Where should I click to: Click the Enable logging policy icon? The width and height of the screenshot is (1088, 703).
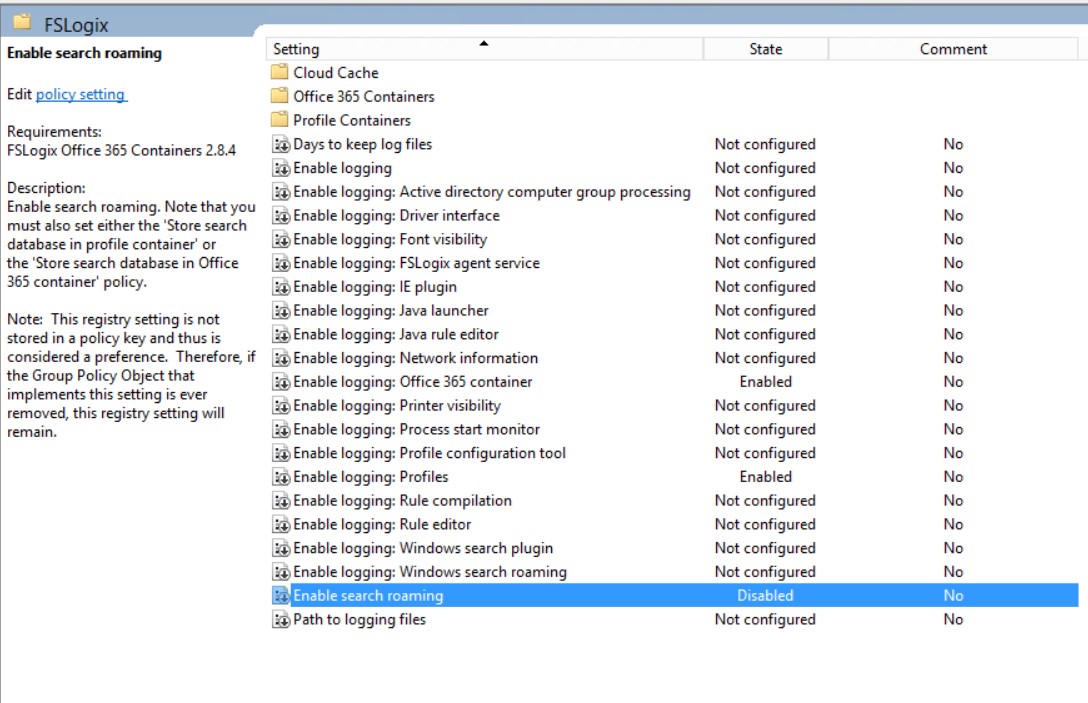[281, 168]
